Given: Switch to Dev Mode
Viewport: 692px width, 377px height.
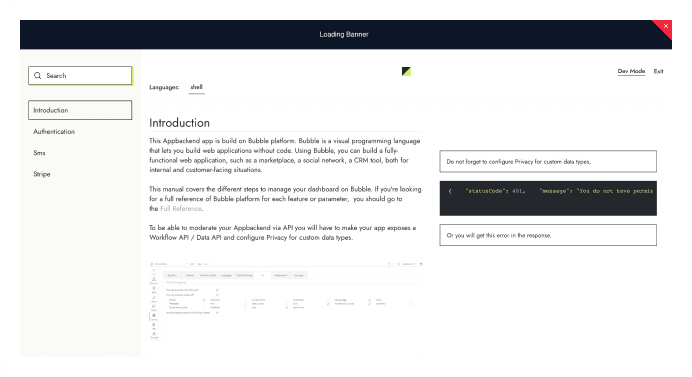Looking at the screenshot, I should coord(631,71).
